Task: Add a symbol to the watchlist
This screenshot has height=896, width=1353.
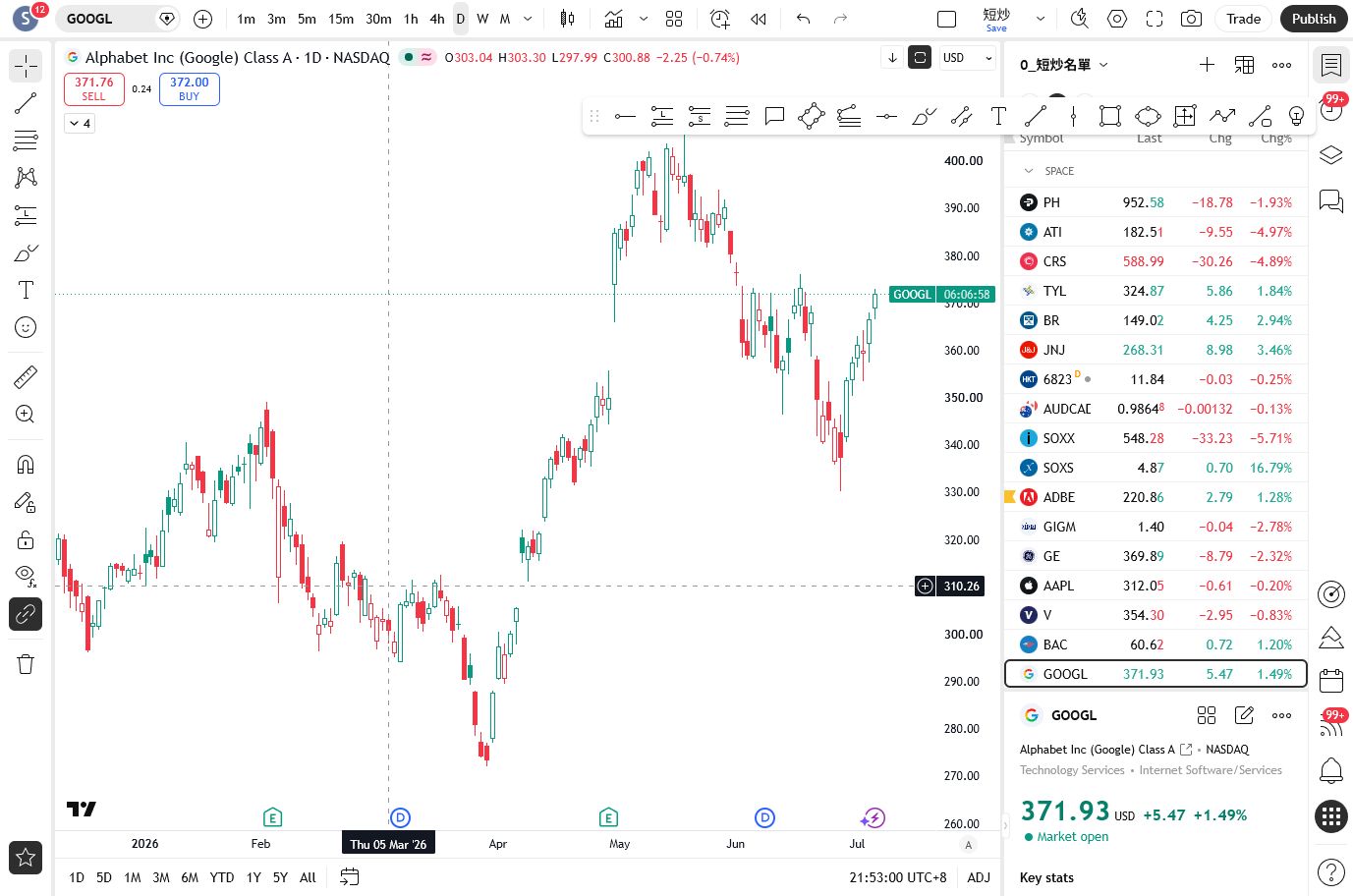Action: [1207, 65]
